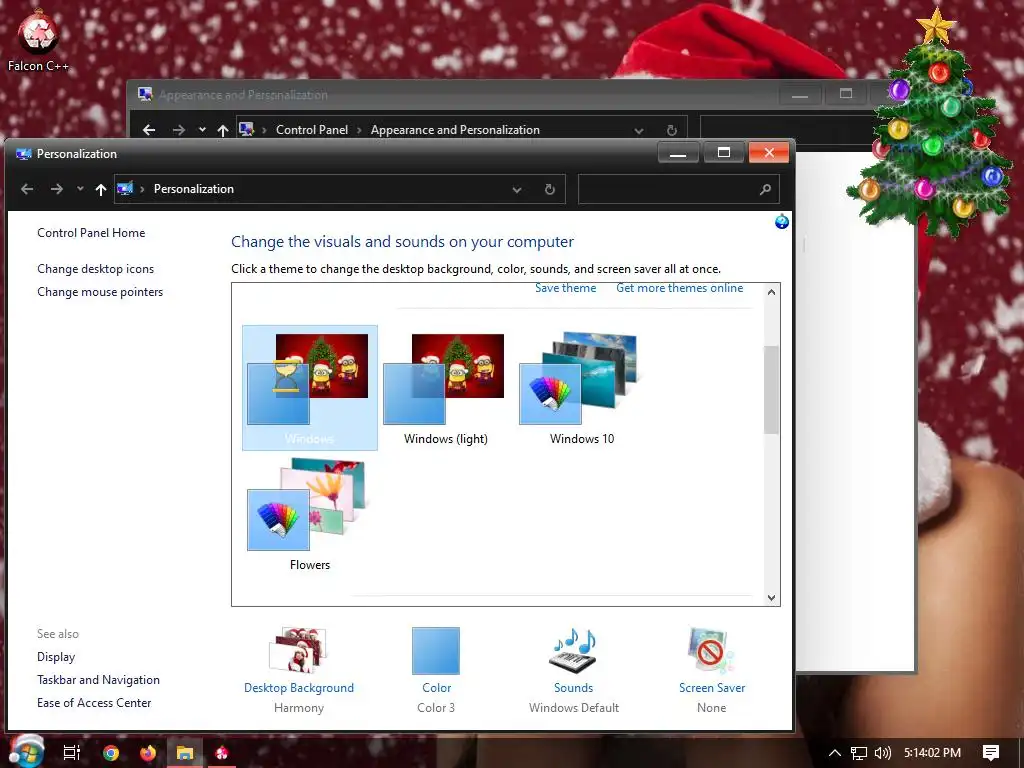Open Ease of Access Center link
1024x768 pixels.
coord(94,703)
